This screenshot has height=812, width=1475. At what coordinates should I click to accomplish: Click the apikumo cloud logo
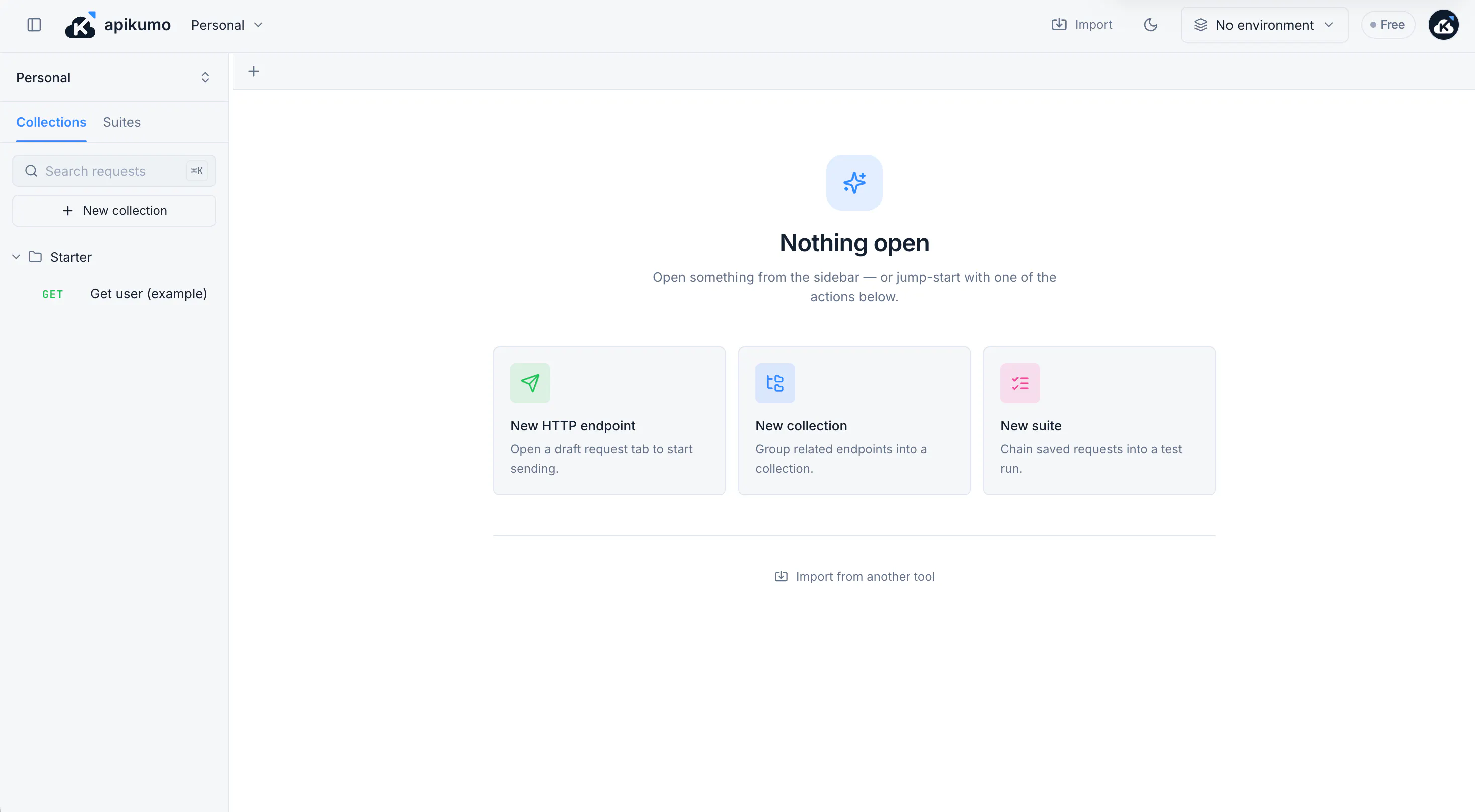80,25
